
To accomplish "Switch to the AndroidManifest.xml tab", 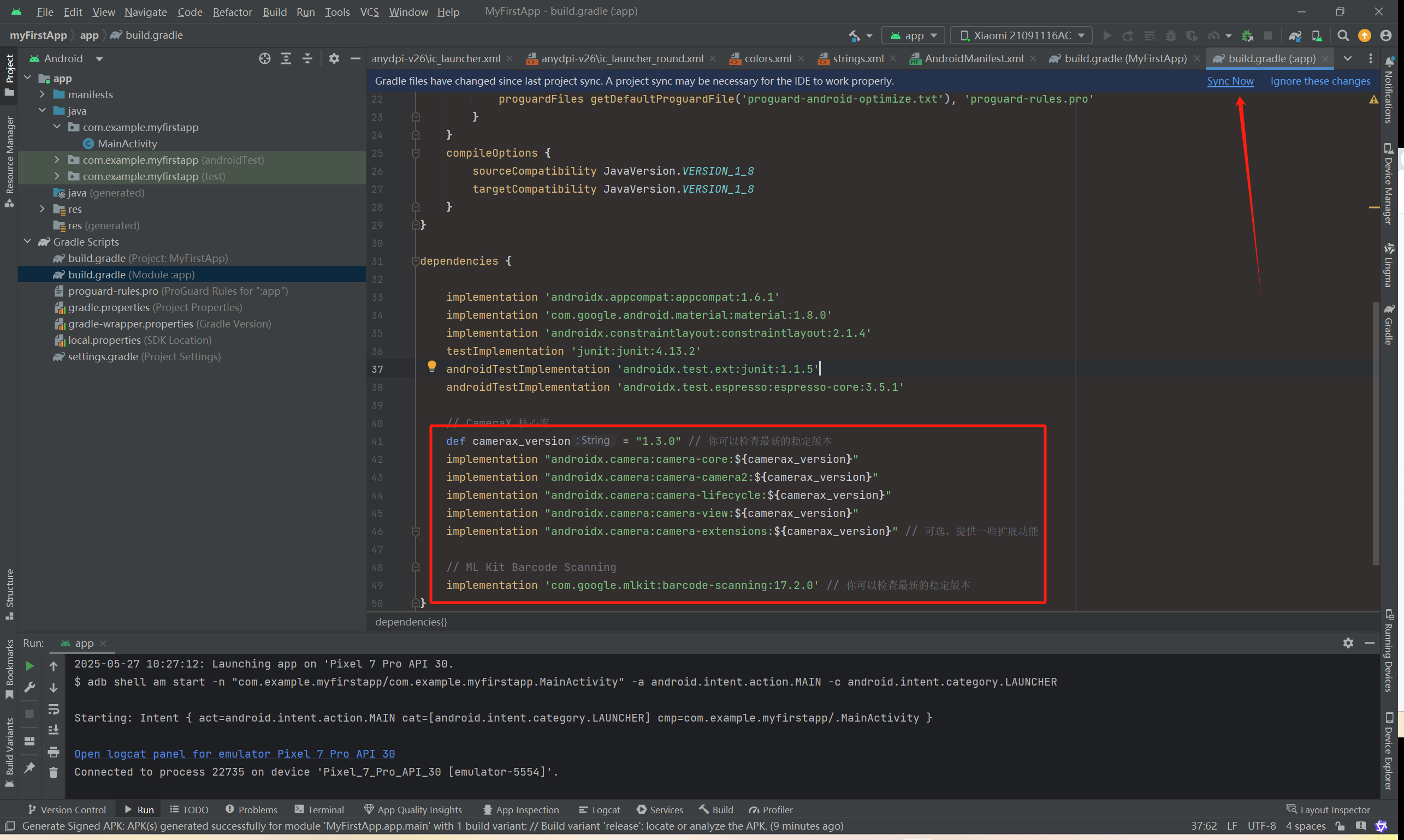I will pyautogui.click(x=973, y=58).
